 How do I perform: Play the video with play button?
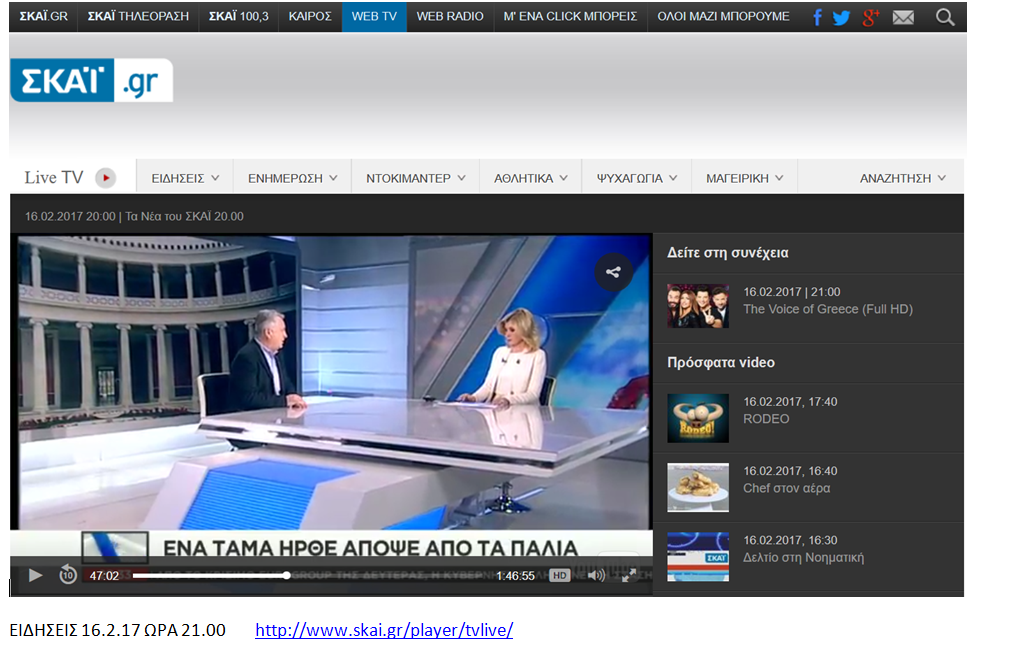click(x=36, y=575)
